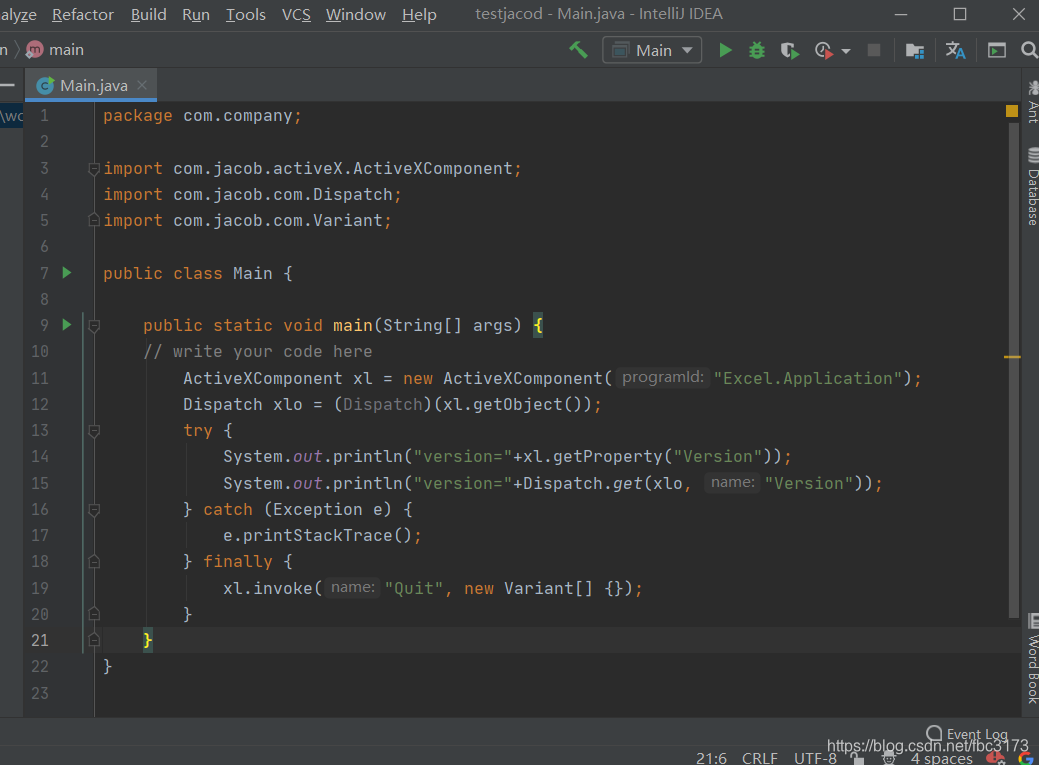Open the Run menu
The image size is (1039, 765).
196,15
